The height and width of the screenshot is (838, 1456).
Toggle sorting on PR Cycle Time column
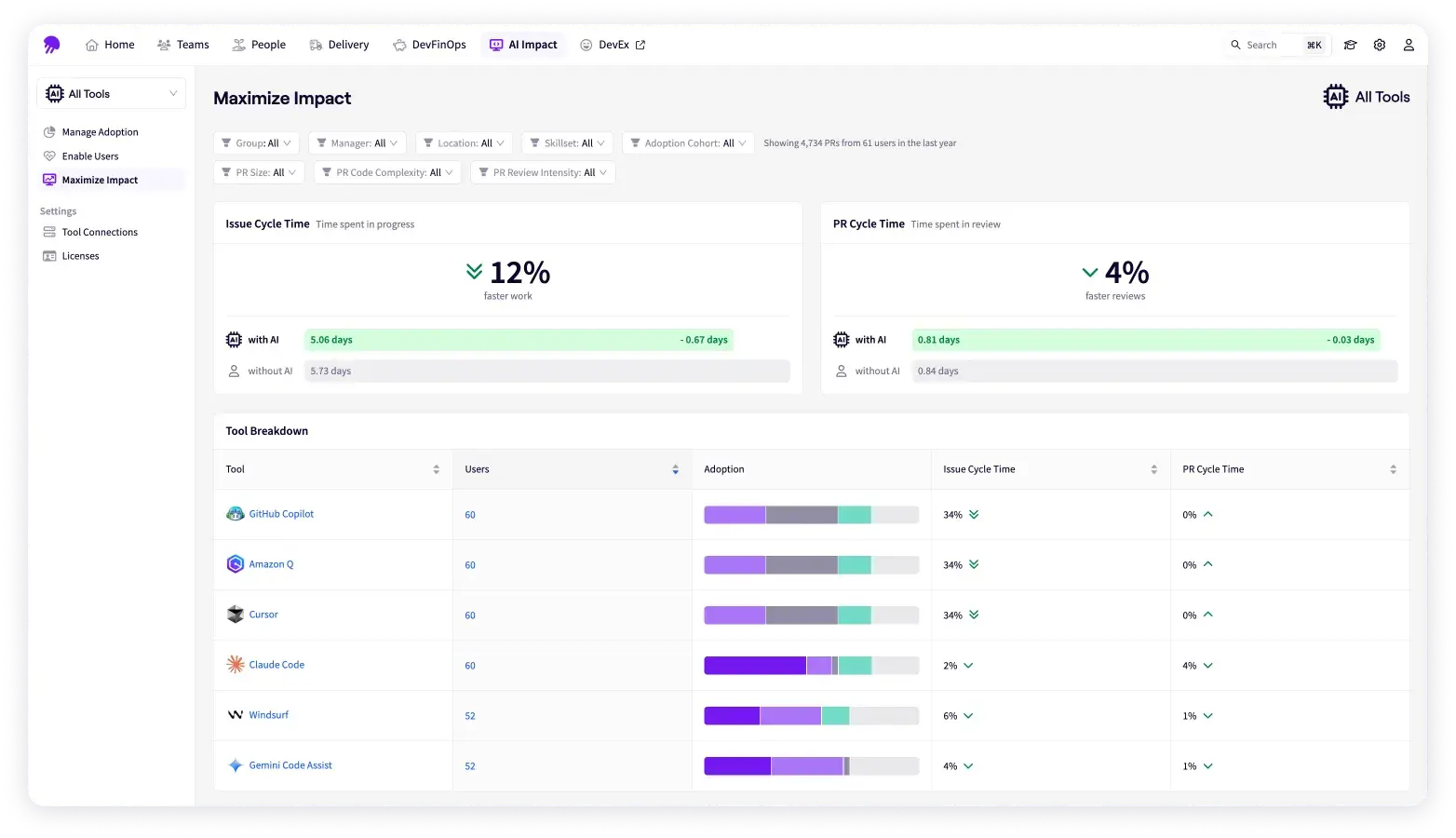tap(1393, 469)
